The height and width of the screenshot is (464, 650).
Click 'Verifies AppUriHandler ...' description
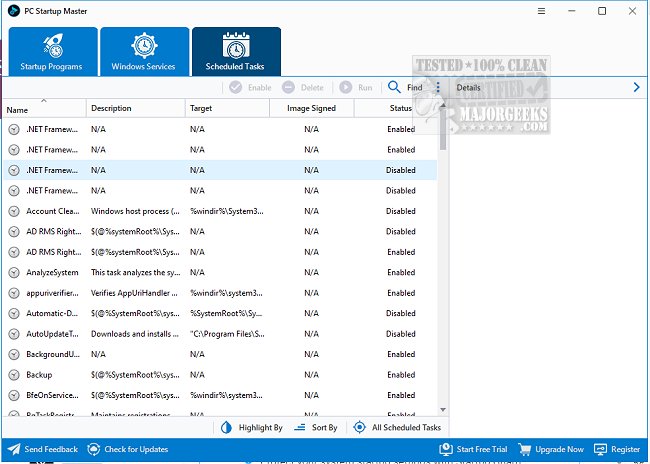pyautogui.click(x=134, y=293)
